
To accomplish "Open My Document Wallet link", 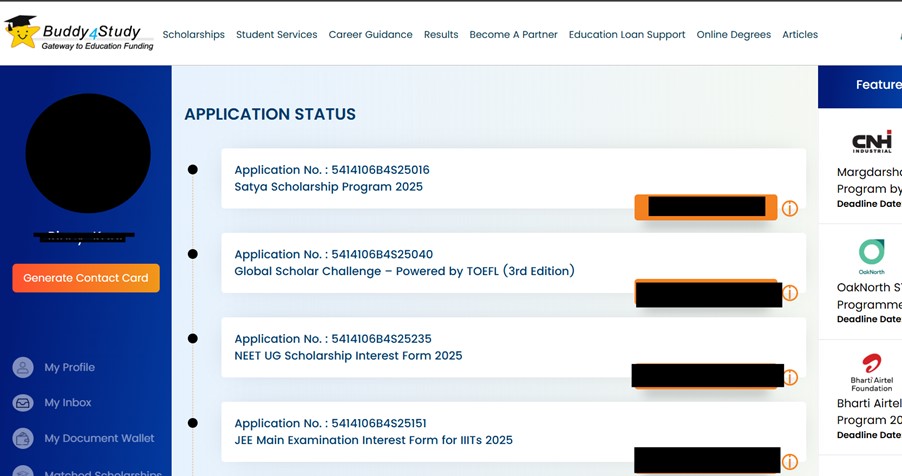I will (x=100, y=439).
